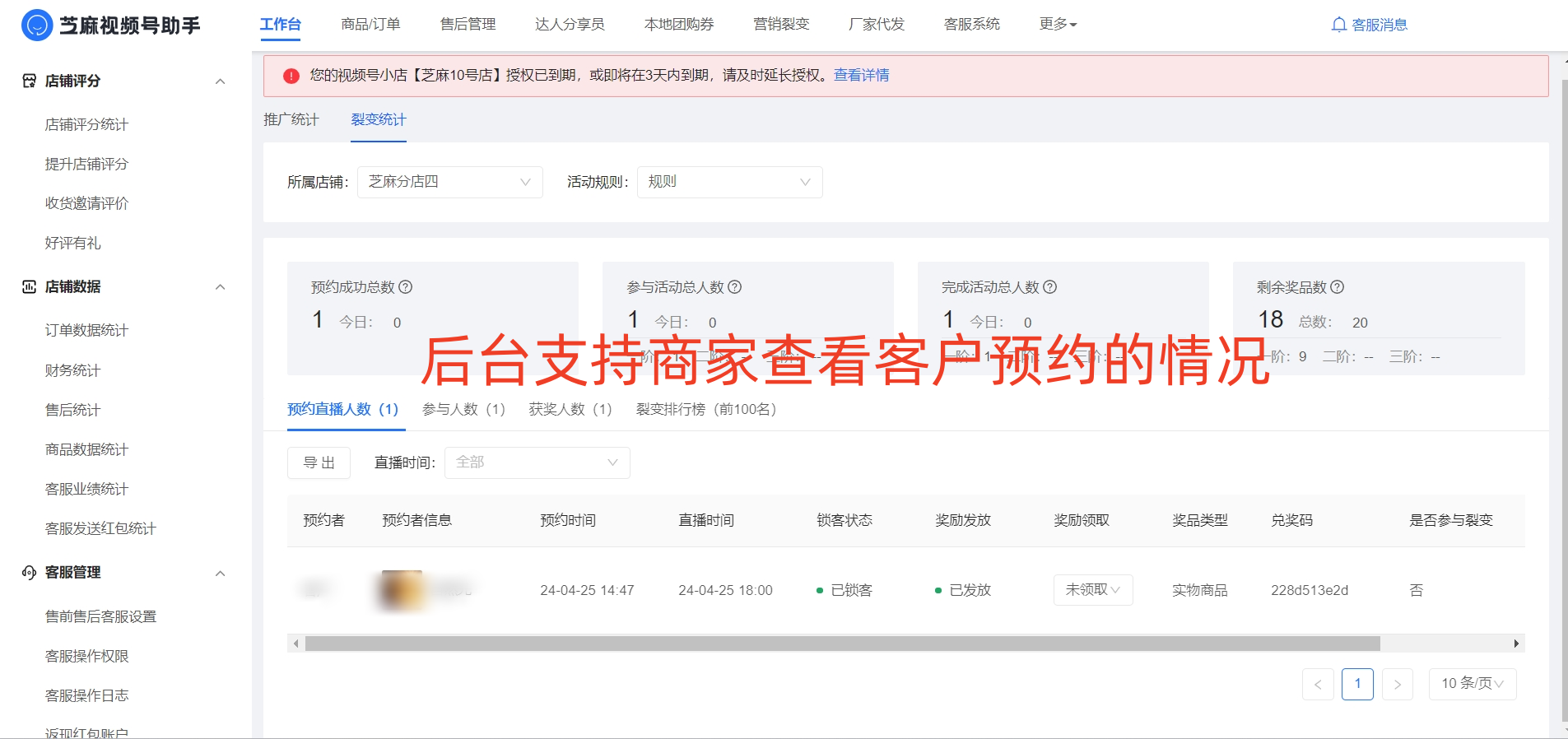Click the page vertical scrollbar
This screenshot has height=739, width=1568.
[x=1564, y=399]
